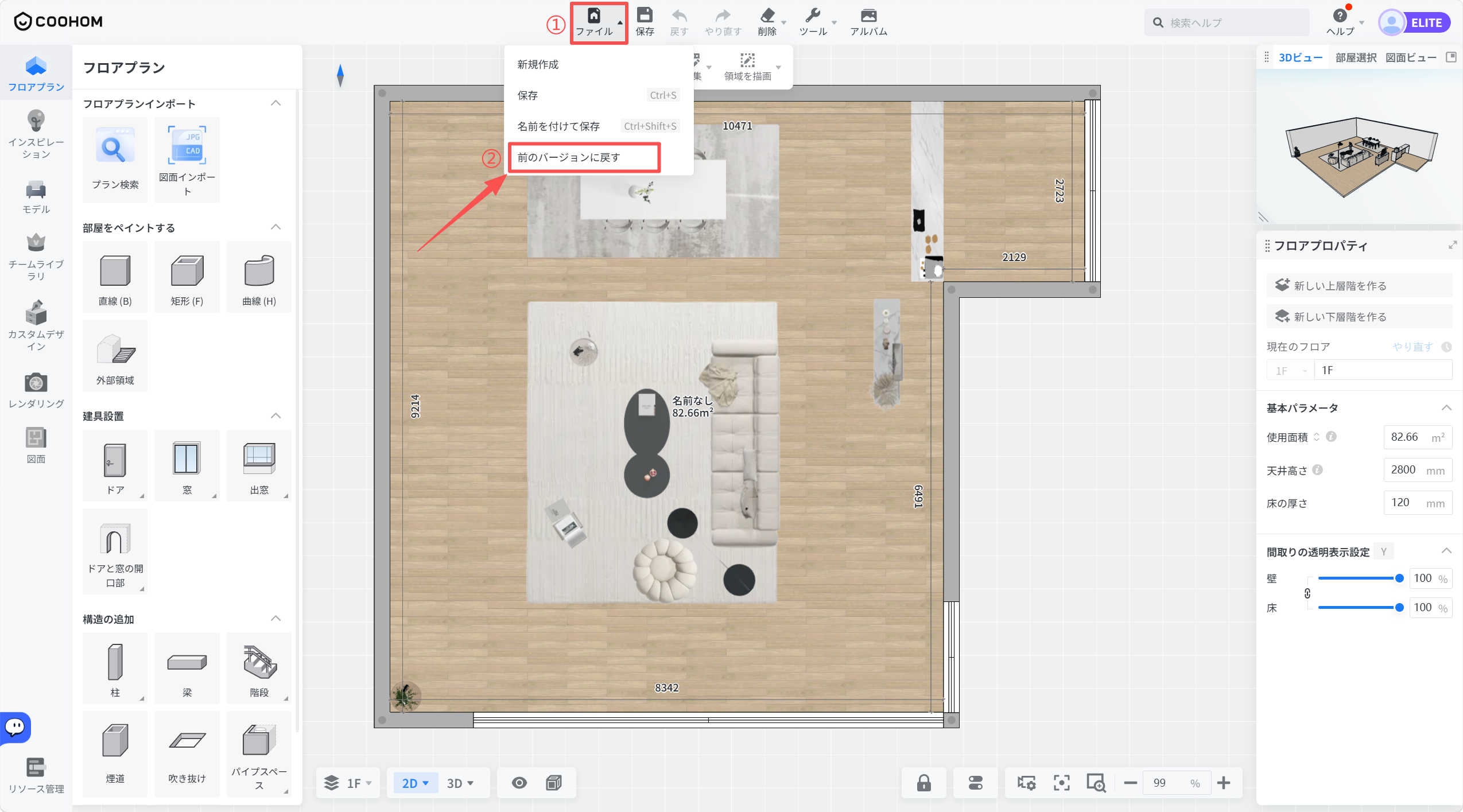Toggle the 3D box display icon in bottom bar

554,783
